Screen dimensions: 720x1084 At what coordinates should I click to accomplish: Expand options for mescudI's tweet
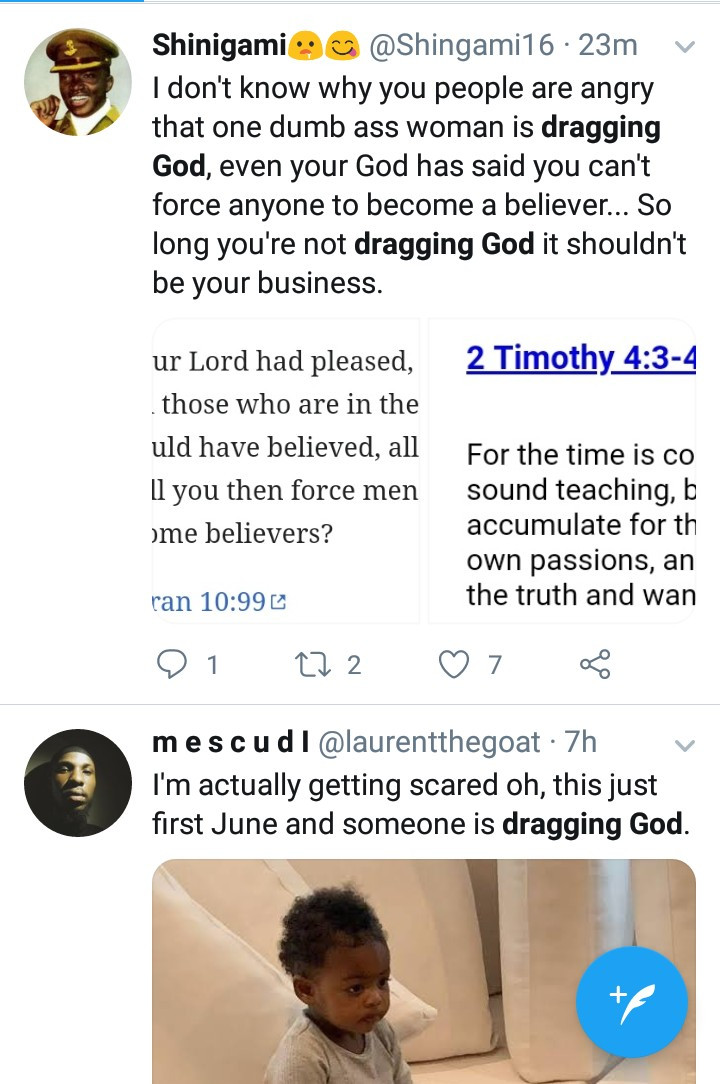(685, 745)
